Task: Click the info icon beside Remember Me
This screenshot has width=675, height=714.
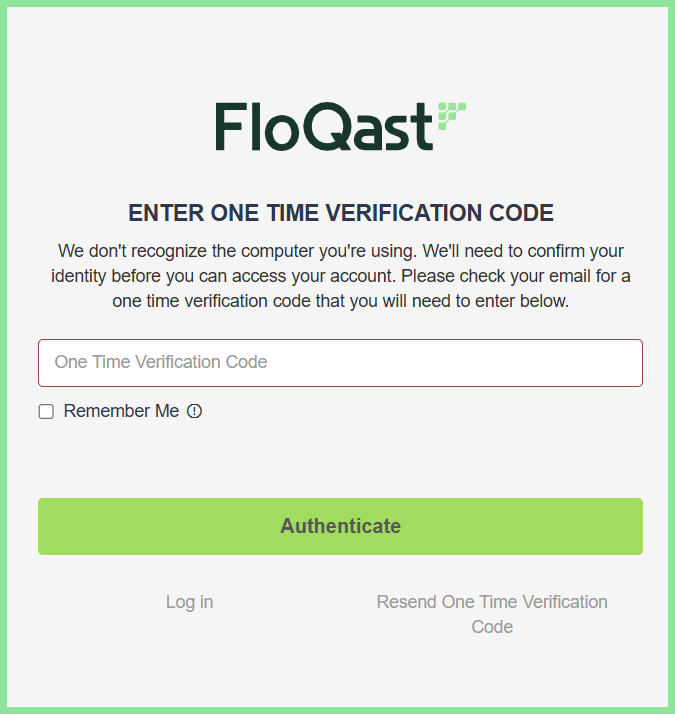Action: pyautogui.click(x=194, y=411)
